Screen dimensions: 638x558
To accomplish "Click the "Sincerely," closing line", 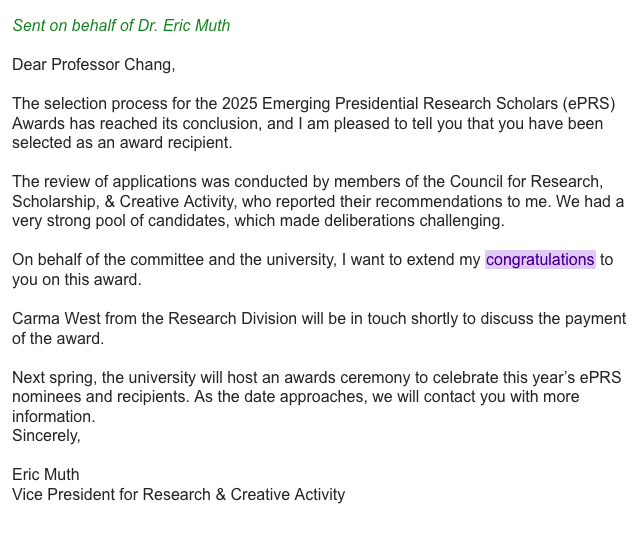I will 46,436.
